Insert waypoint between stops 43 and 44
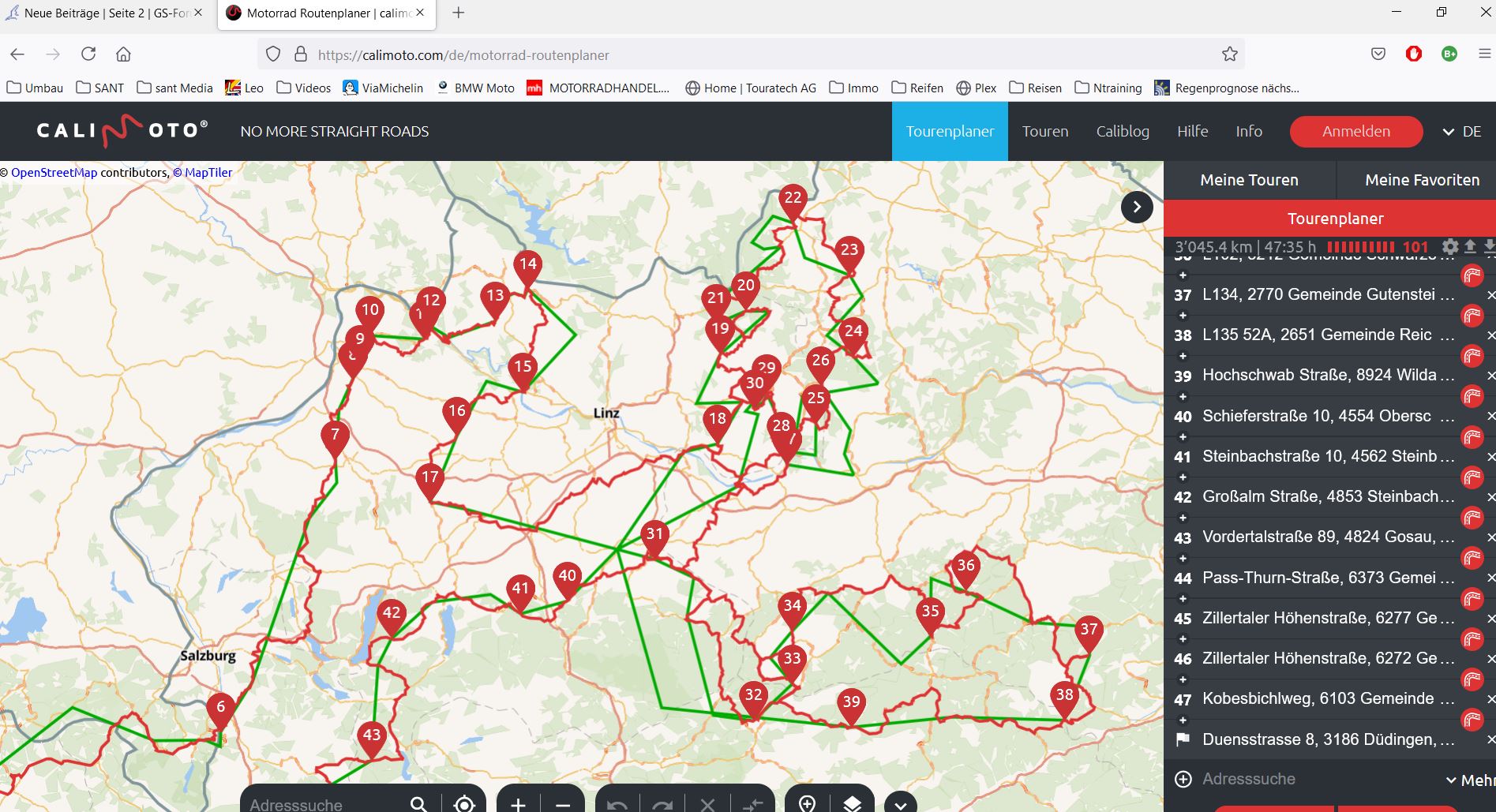 point(1183,559)
